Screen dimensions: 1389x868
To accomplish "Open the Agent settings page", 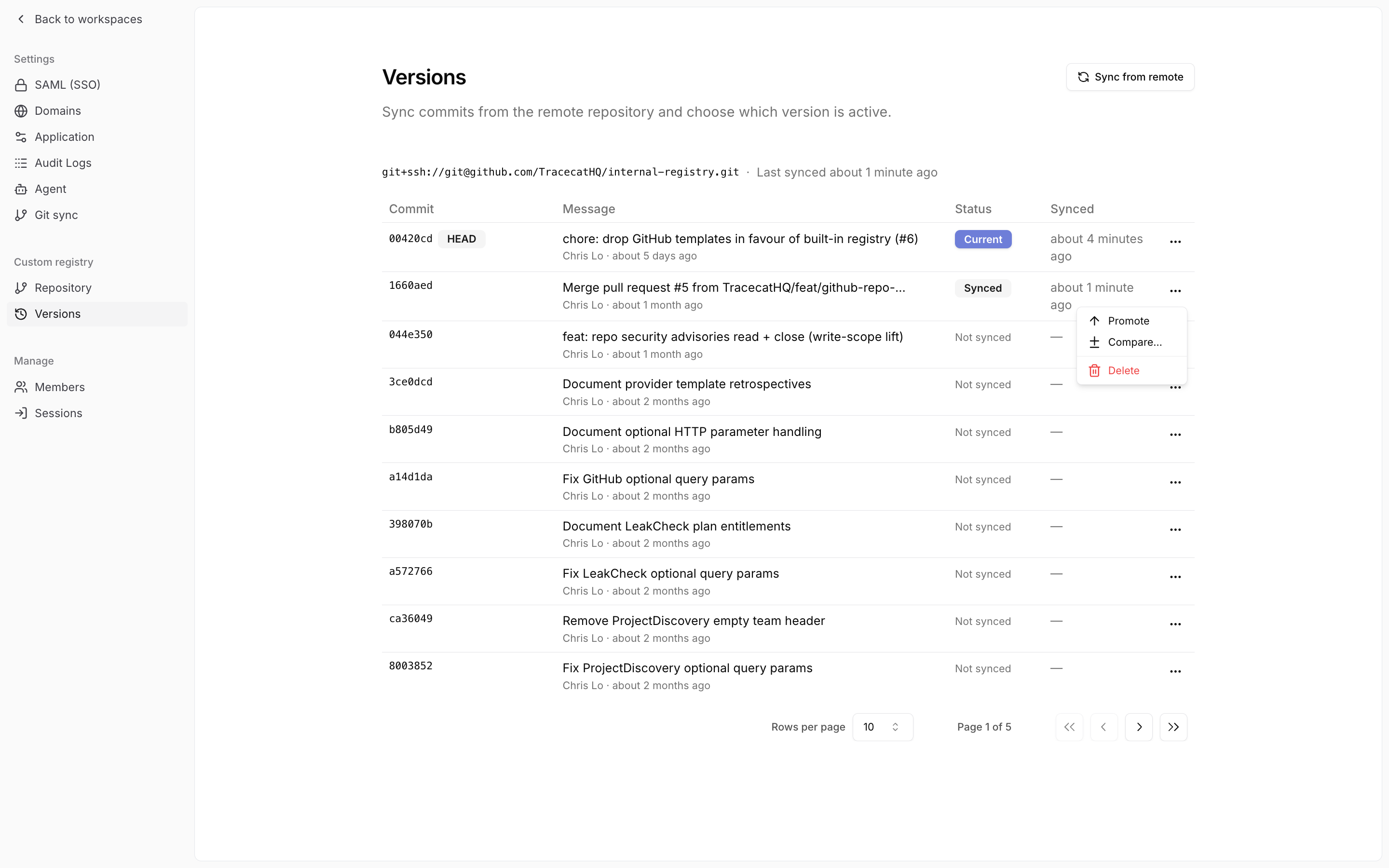I will point(97,189).
